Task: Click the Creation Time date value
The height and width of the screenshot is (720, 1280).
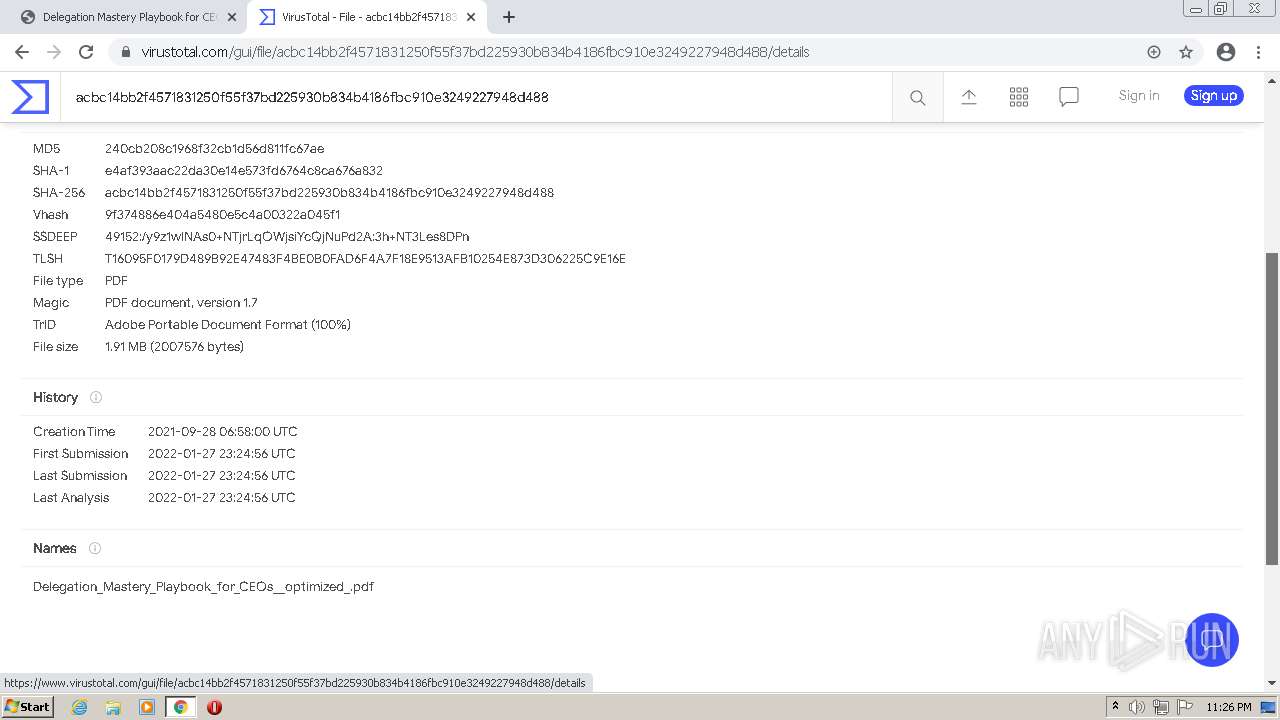Action: [x=222, y=432]
